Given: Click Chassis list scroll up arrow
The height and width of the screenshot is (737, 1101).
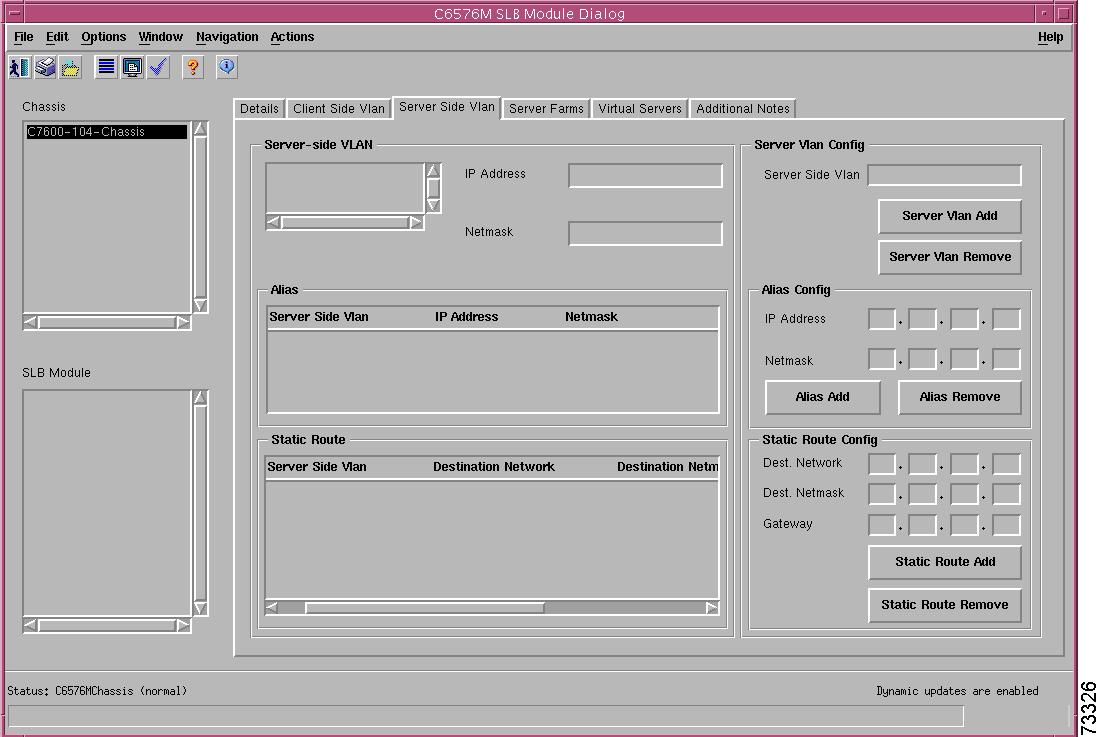Looking at the screenshot, I should click(x=200, y=129).
